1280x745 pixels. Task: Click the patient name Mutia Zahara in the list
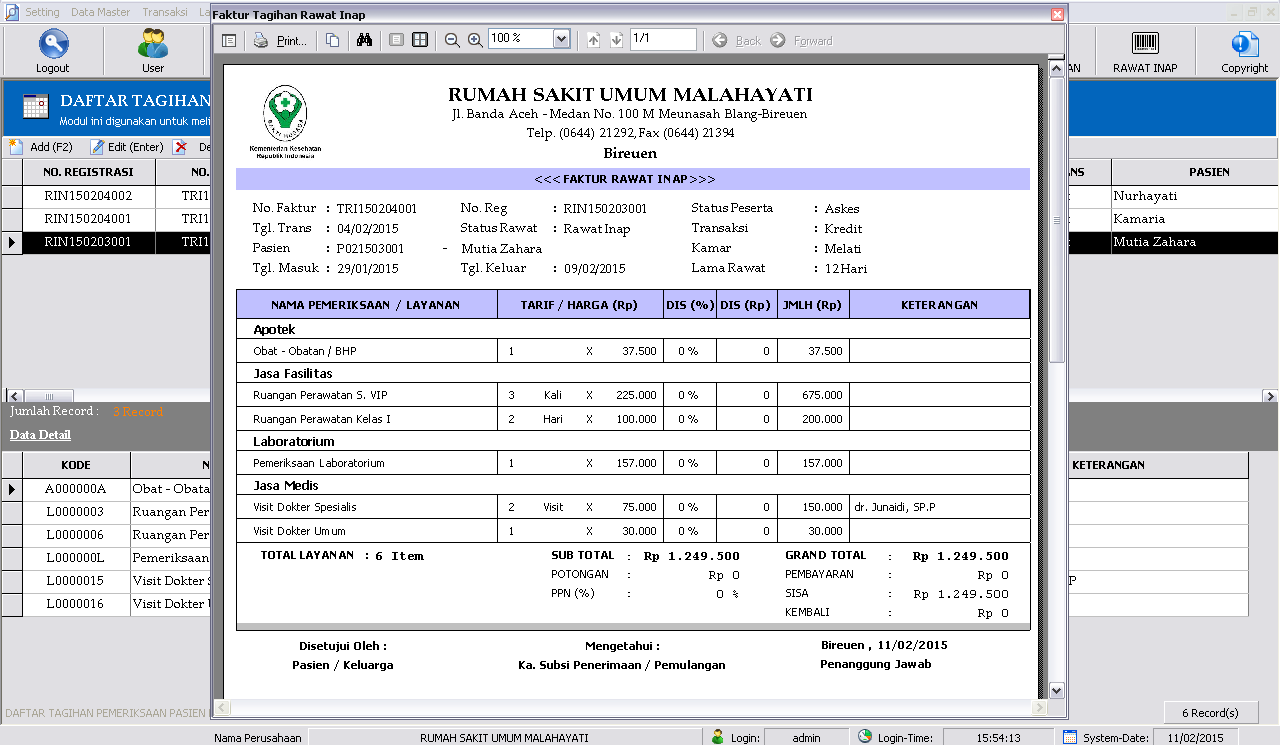1154,242
